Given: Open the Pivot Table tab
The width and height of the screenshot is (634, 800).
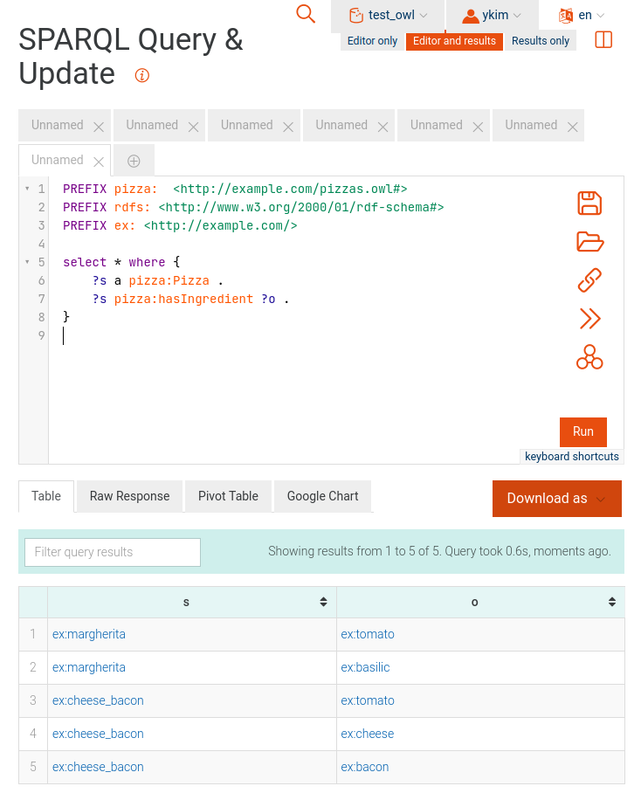Looking at the screenshot, I should click(228, 496).
